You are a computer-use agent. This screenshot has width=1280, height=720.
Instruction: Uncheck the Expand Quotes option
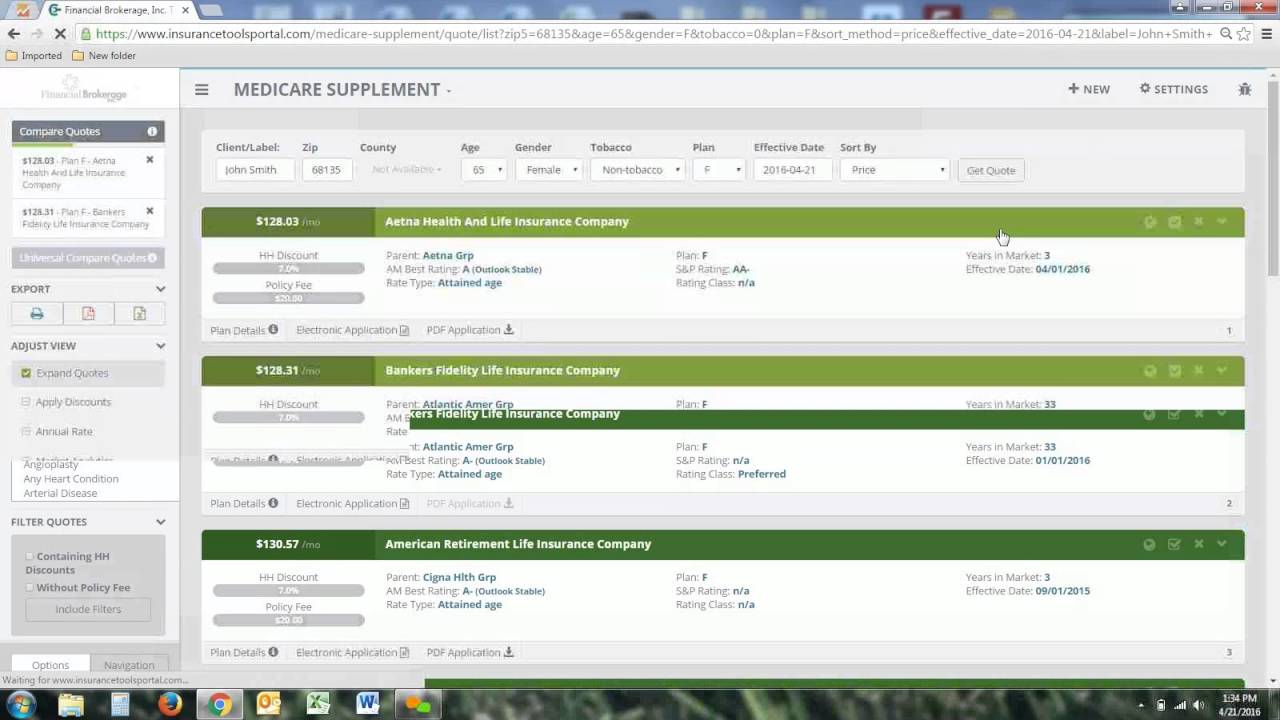(x=26, y=373)
